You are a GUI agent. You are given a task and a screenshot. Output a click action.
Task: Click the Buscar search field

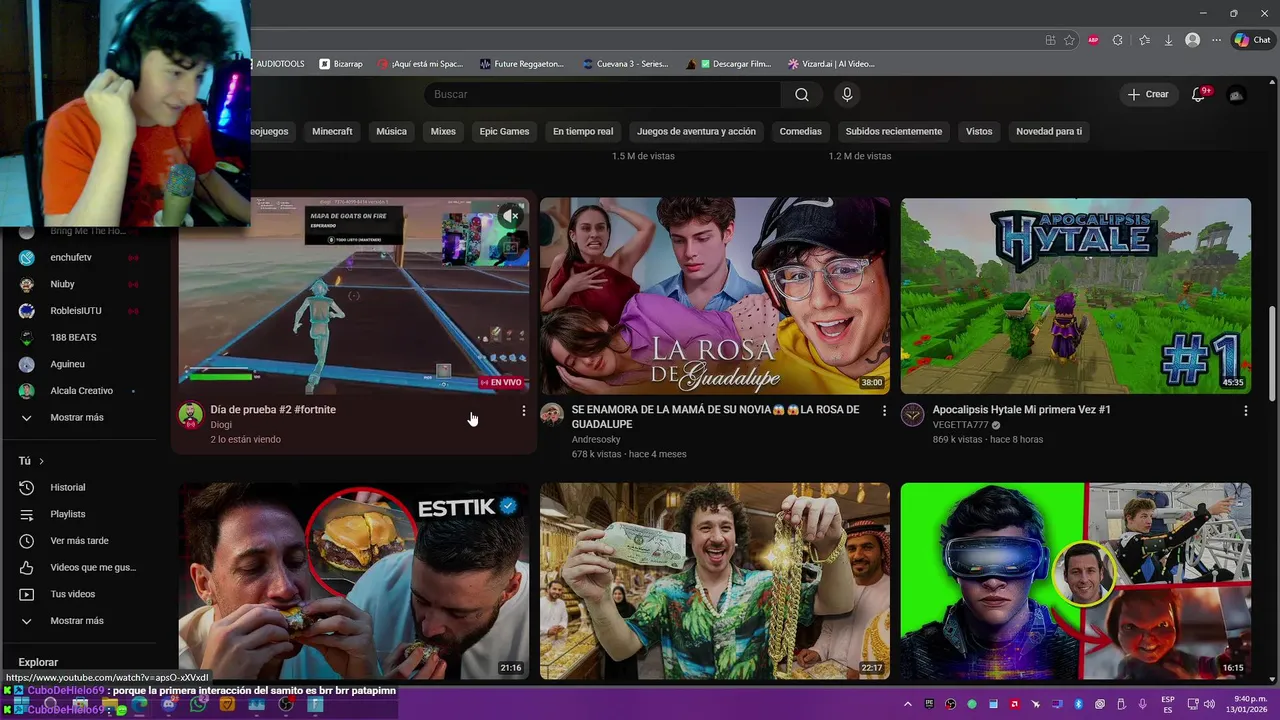(x=602, y=94)
